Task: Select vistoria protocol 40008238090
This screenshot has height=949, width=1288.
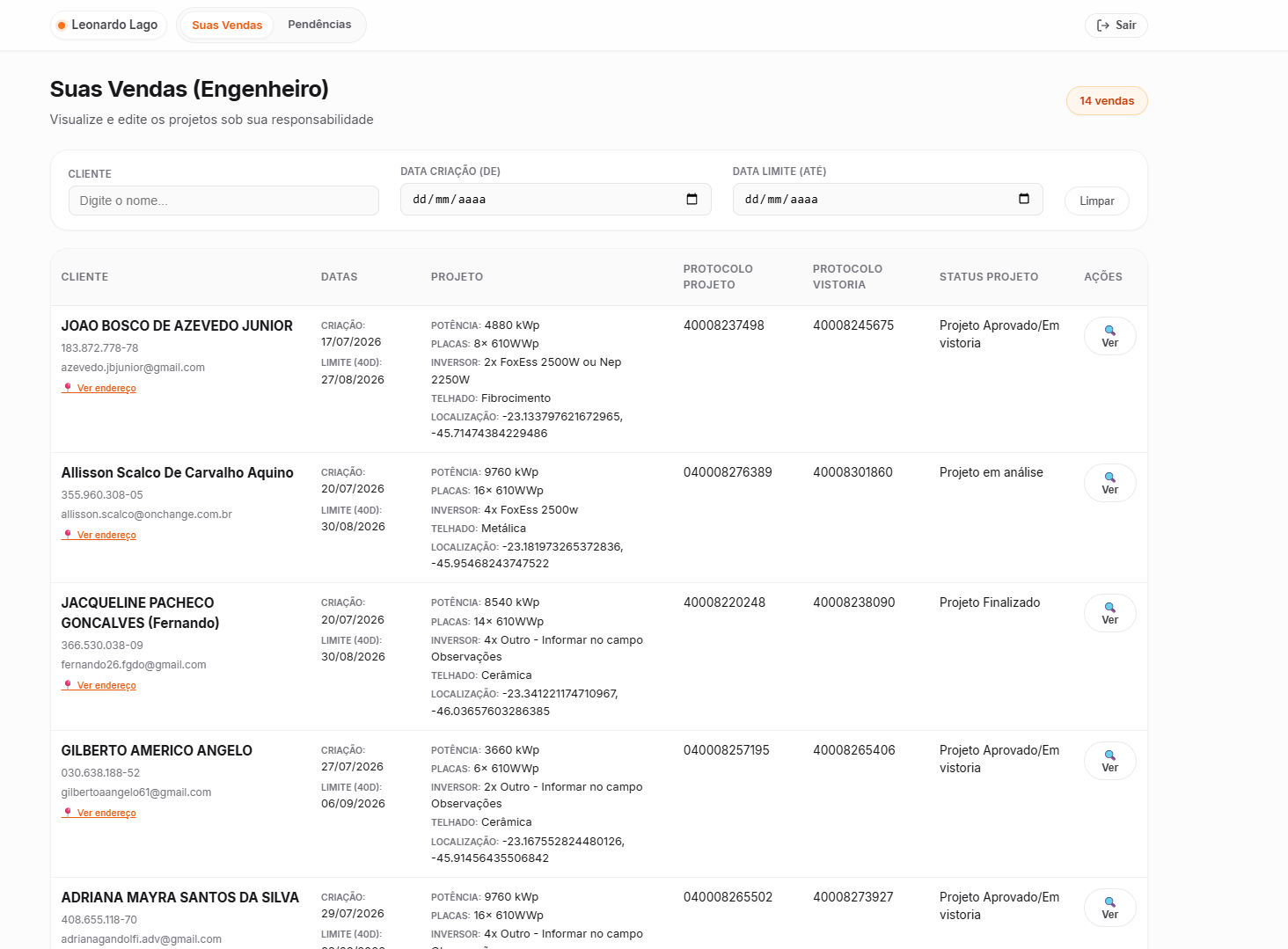Action: point(854,602)
